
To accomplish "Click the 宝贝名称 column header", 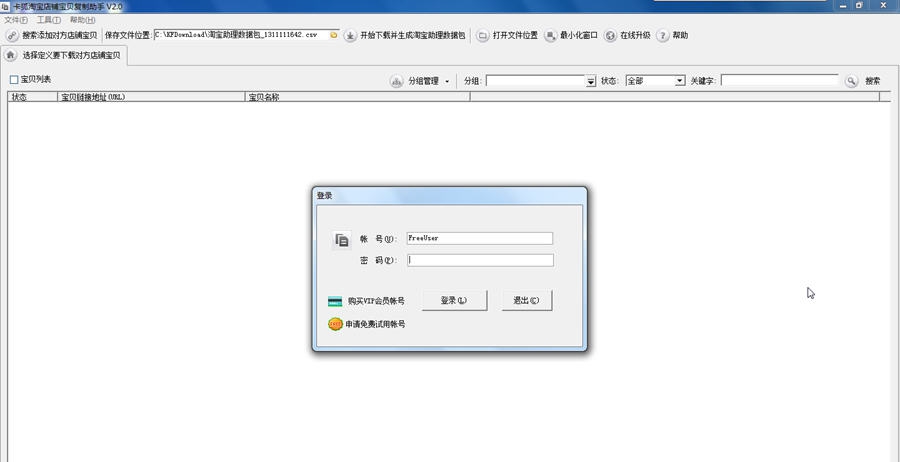I will 358,97.
